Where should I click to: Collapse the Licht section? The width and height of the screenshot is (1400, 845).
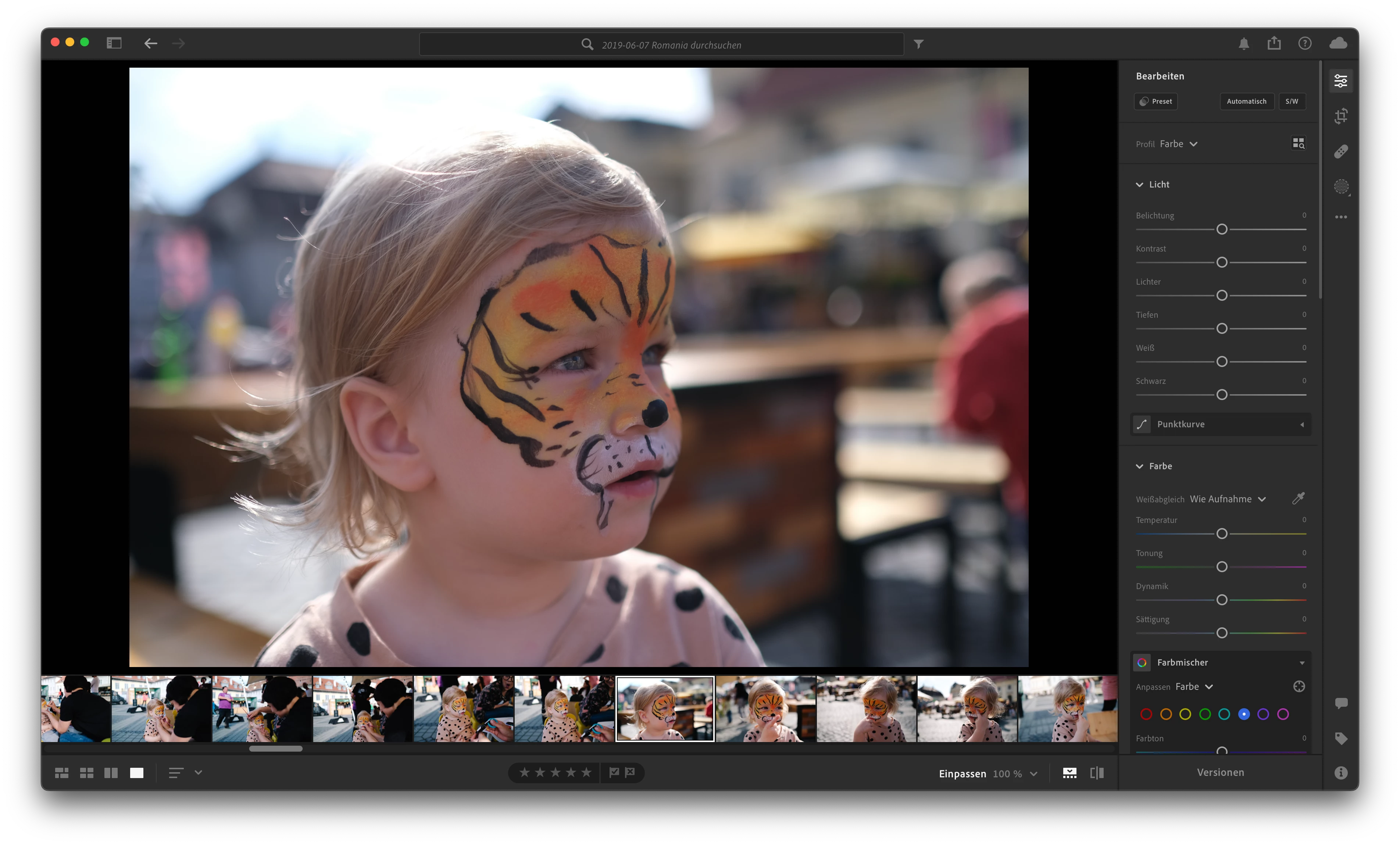[x=1139, y=185]
